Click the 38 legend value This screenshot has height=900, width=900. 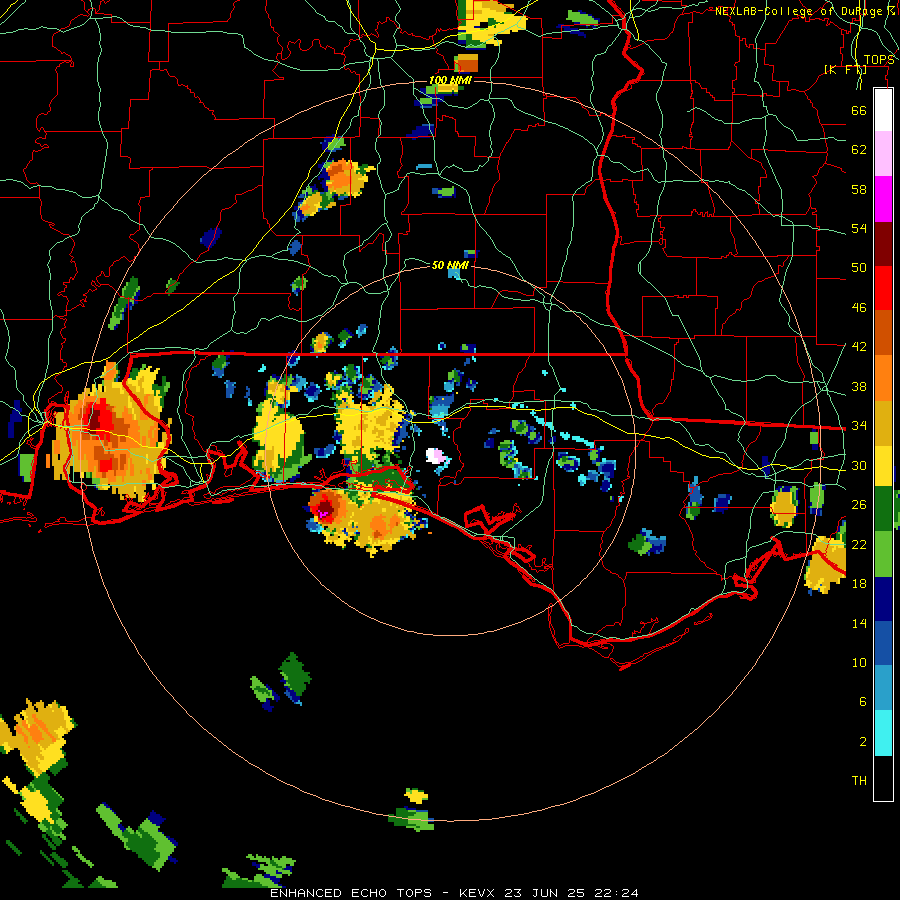click(859, 386)
